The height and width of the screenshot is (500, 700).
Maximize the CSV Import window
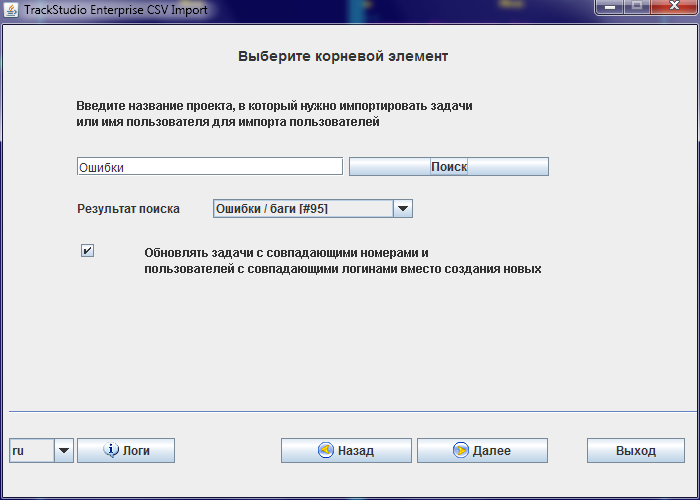click(636, 8)
